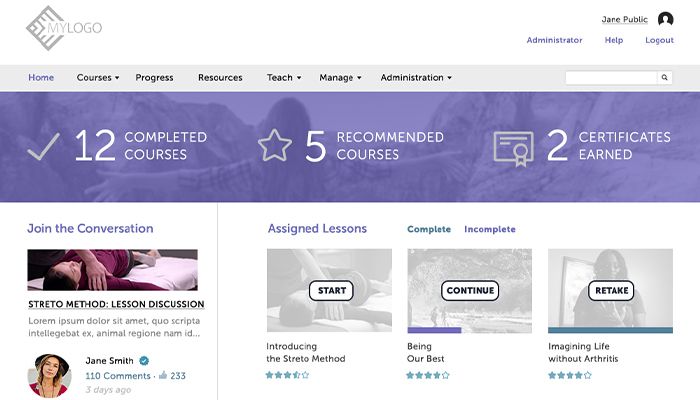This screenshot has width=700, height=400.
Task: Click the Logout link
Action: [659, 40]
